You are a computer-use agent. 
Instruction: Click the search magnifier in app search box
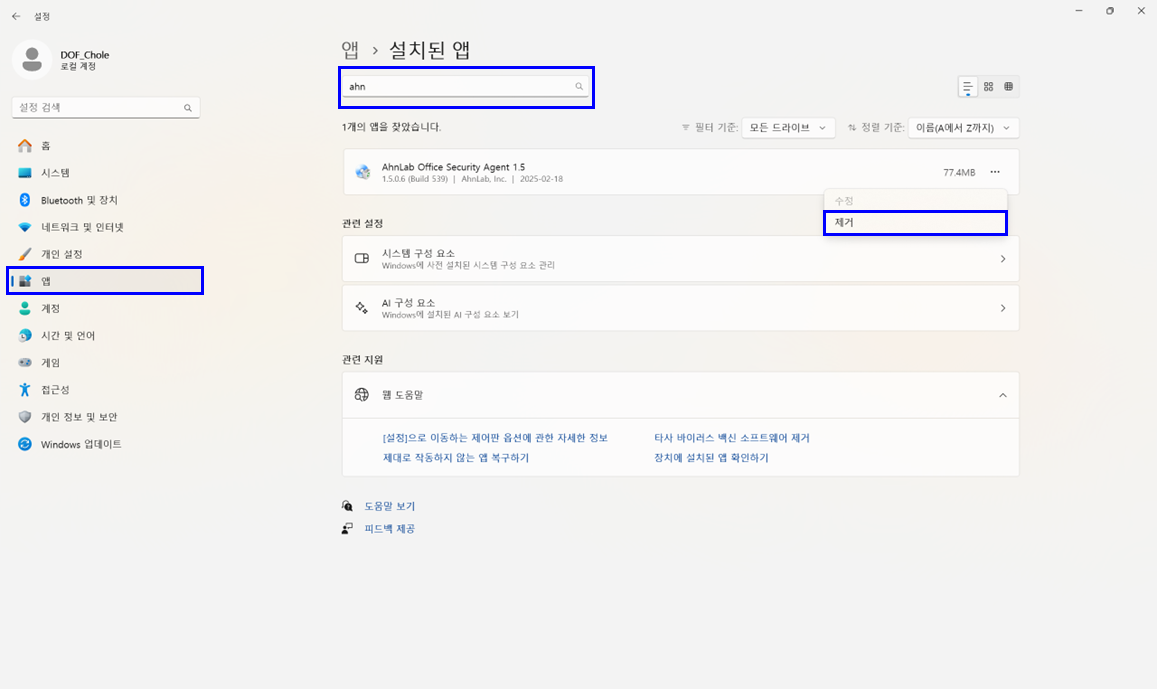[578, 87]
